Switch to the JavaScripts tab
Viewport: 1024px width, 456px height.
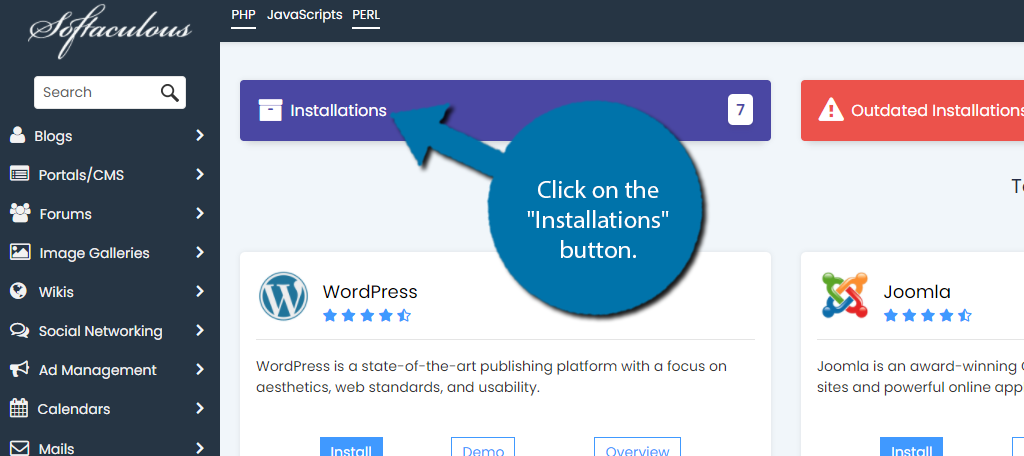(304, 15)
